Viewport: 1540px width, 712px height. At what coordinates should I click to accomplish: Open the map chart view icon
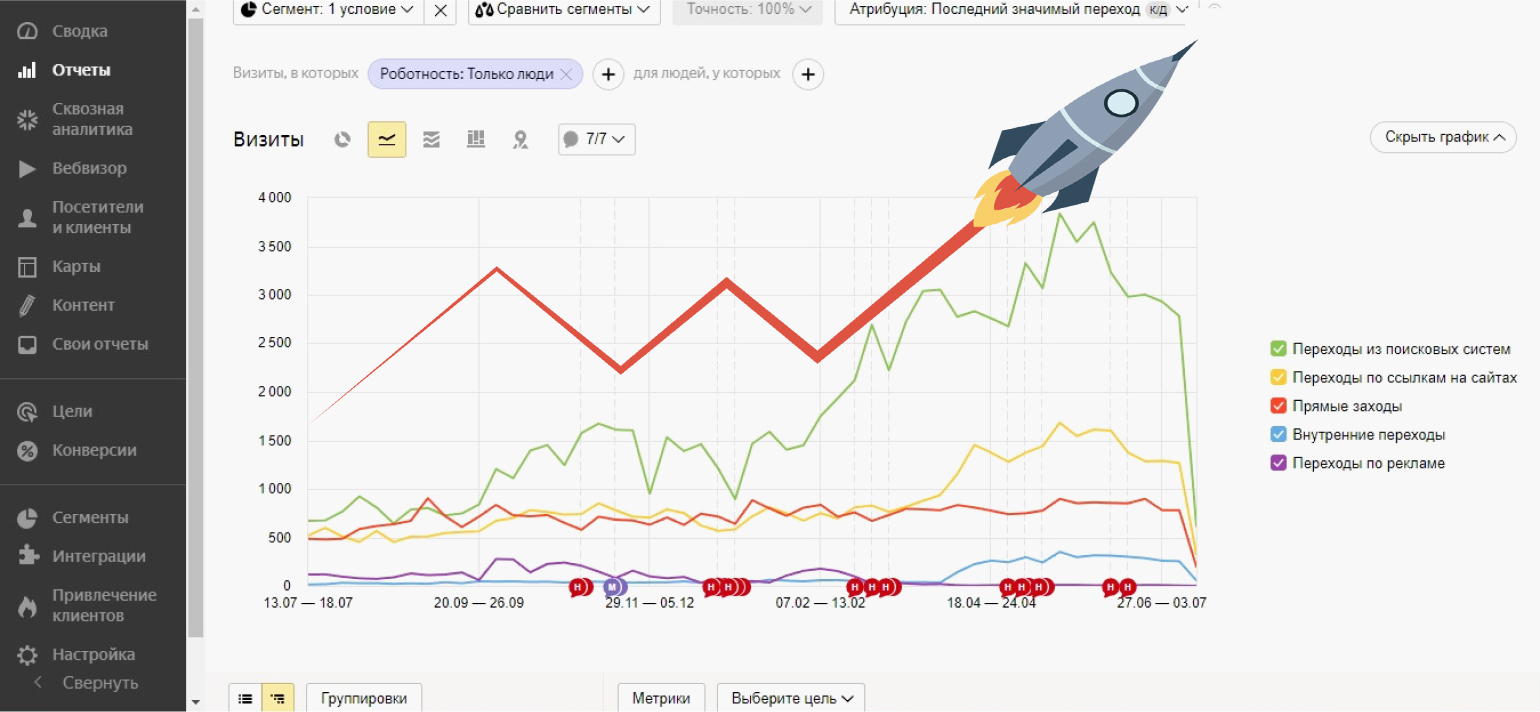click(x=520, y=140)
